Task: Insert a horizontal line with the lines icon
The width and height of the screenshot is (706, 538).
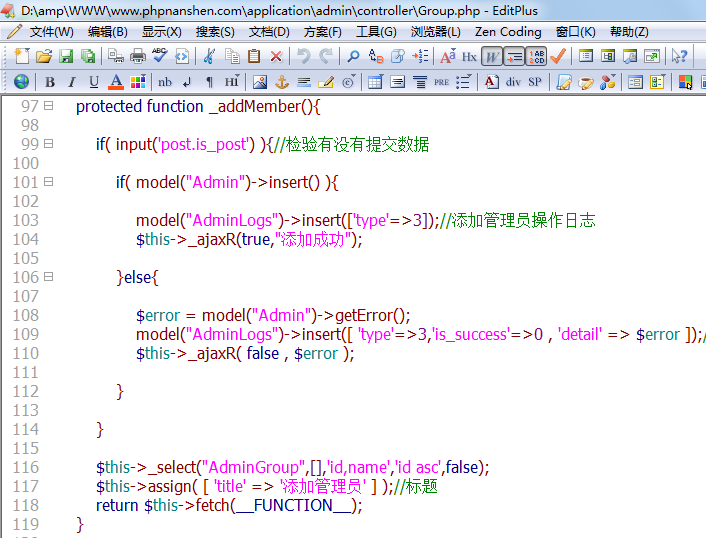Action: (x=304, y=82)
